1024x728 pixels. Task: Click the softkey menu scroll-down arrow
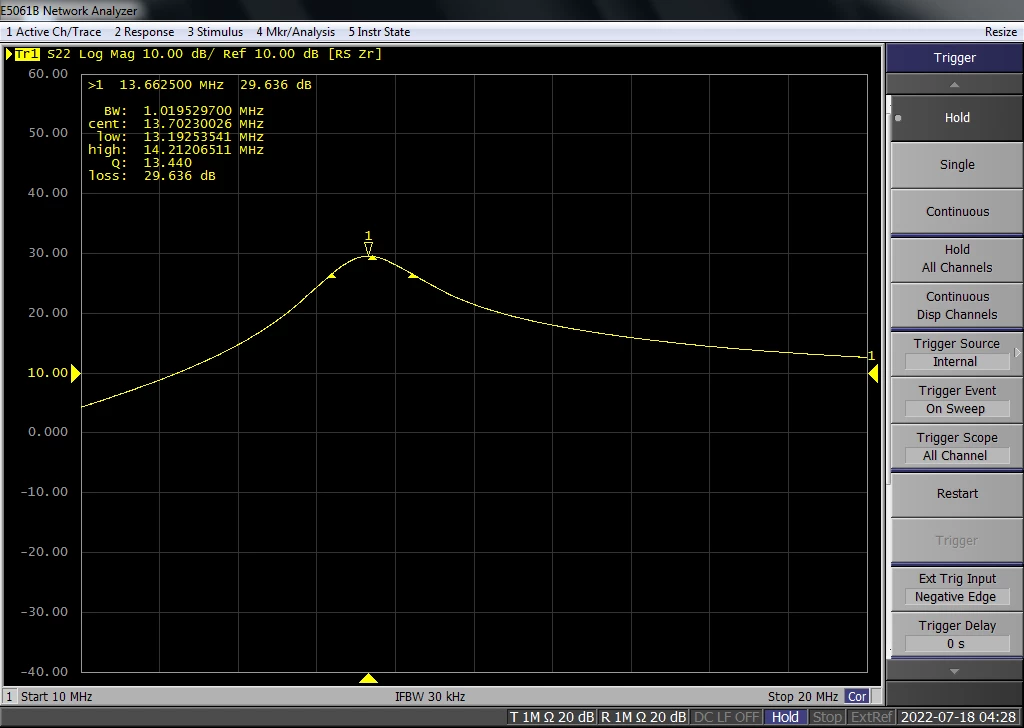tap(954, 671)
